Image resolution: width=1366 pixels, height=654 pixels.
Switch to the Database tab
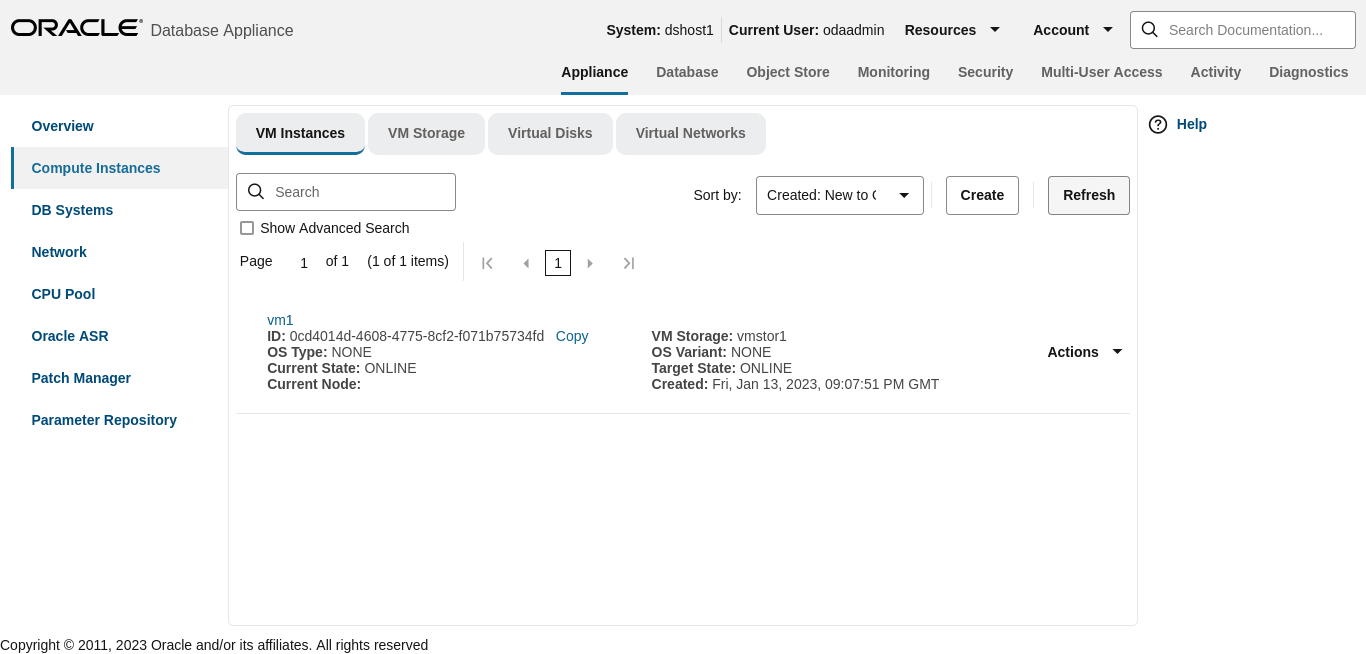click(x=687, y=71)
